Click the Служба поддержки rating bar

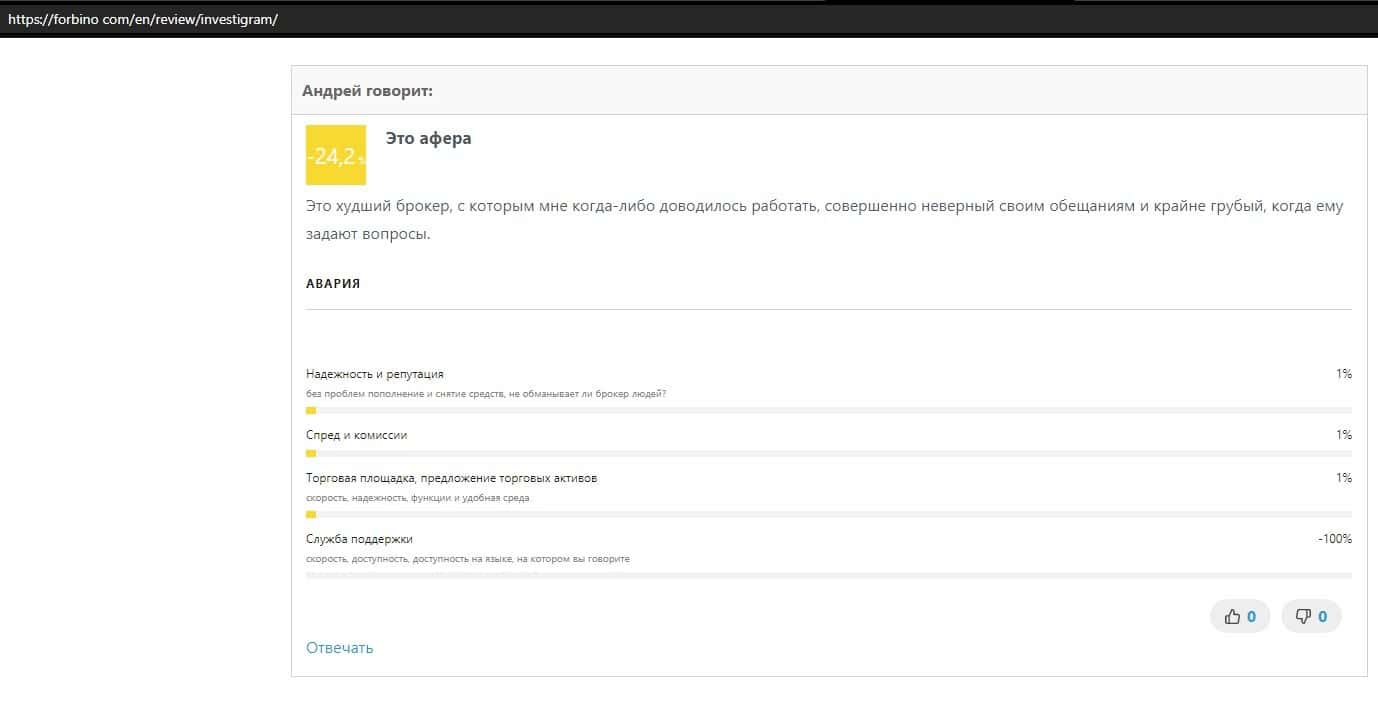click(828, 575)
